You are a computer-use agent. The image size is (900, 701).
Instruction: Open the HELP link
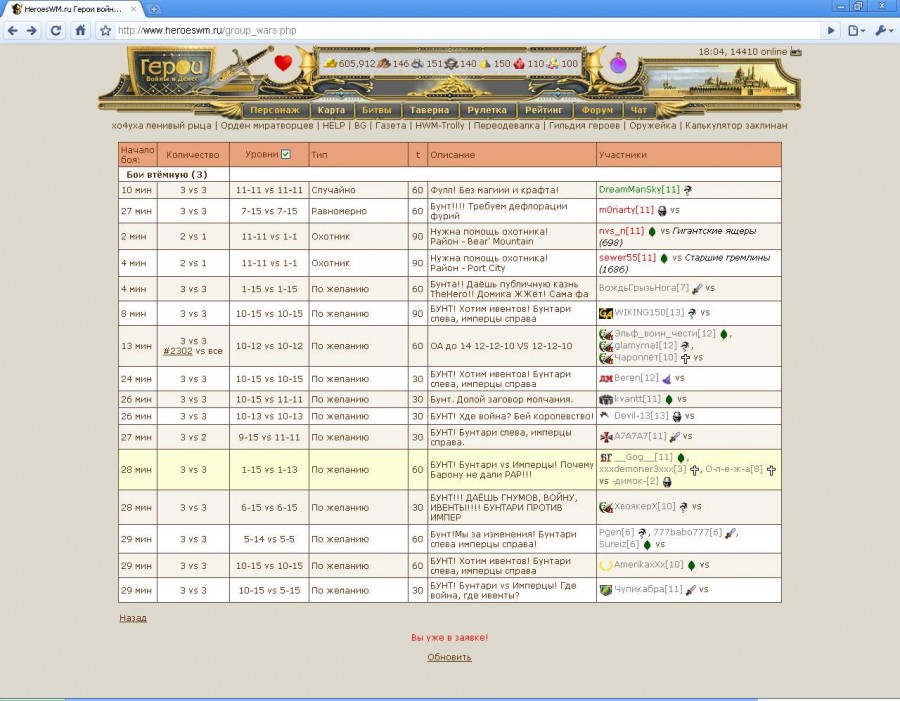tap(333, 125)
